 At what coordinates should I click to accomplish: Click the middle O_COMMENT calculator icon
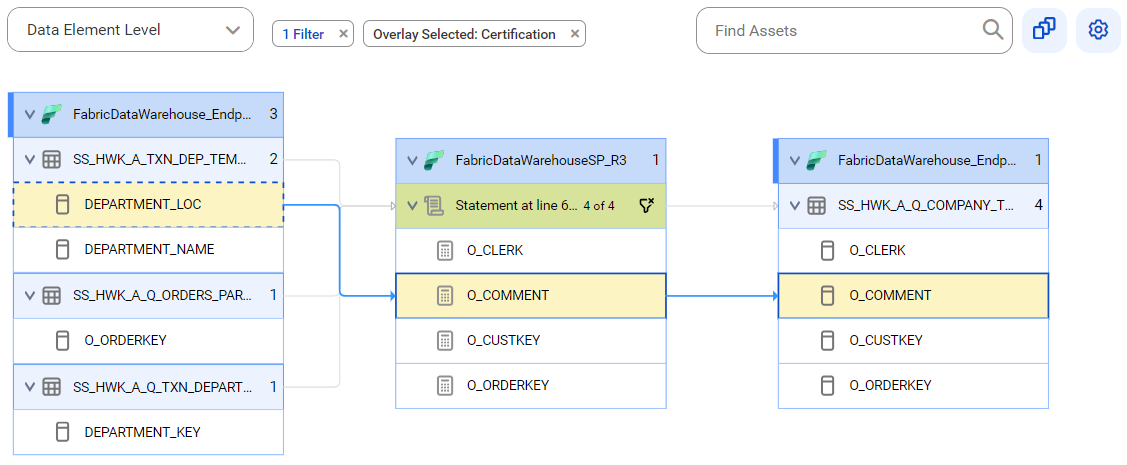point(445,295)
